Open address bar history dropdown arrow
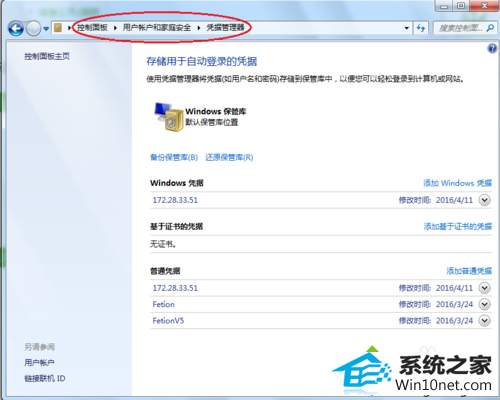 pos(406,28)
